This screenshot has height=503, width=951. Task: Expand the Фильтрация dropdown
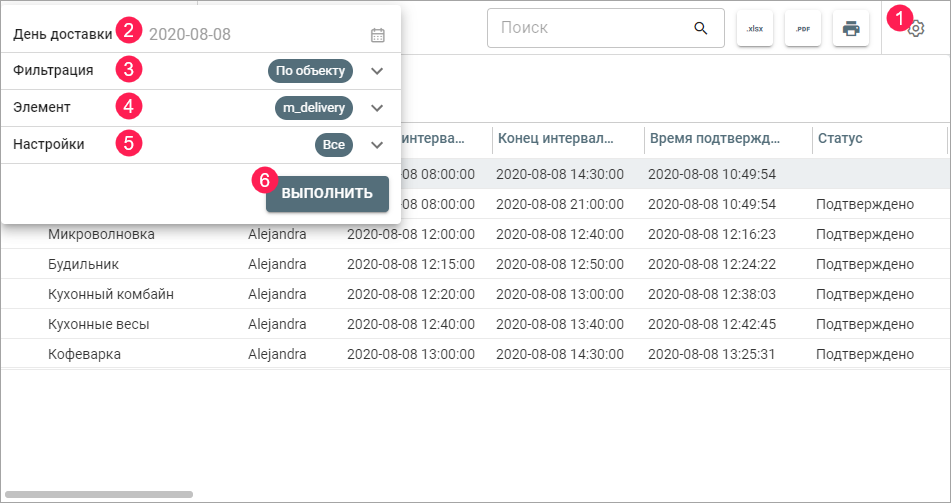377,71
